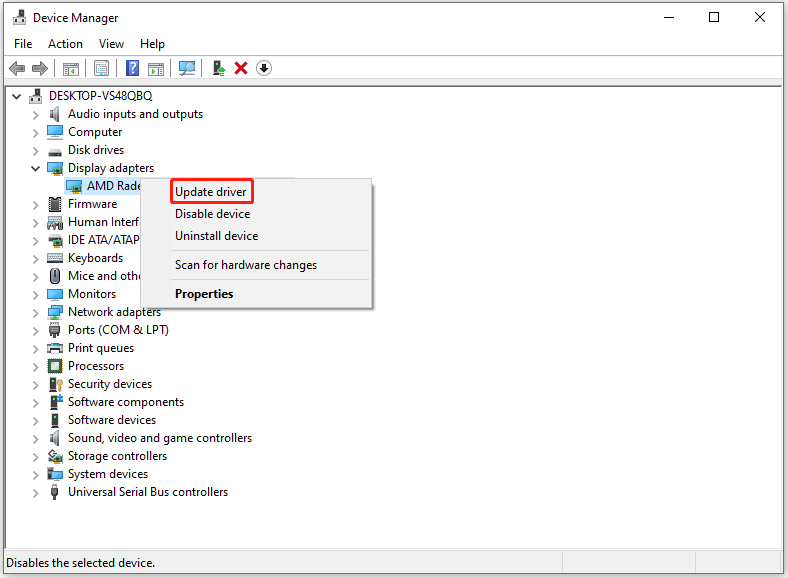Viewport: 788px width, 578px height.
Task: Click the show/hide console tree icon
Action: point(71,68)
